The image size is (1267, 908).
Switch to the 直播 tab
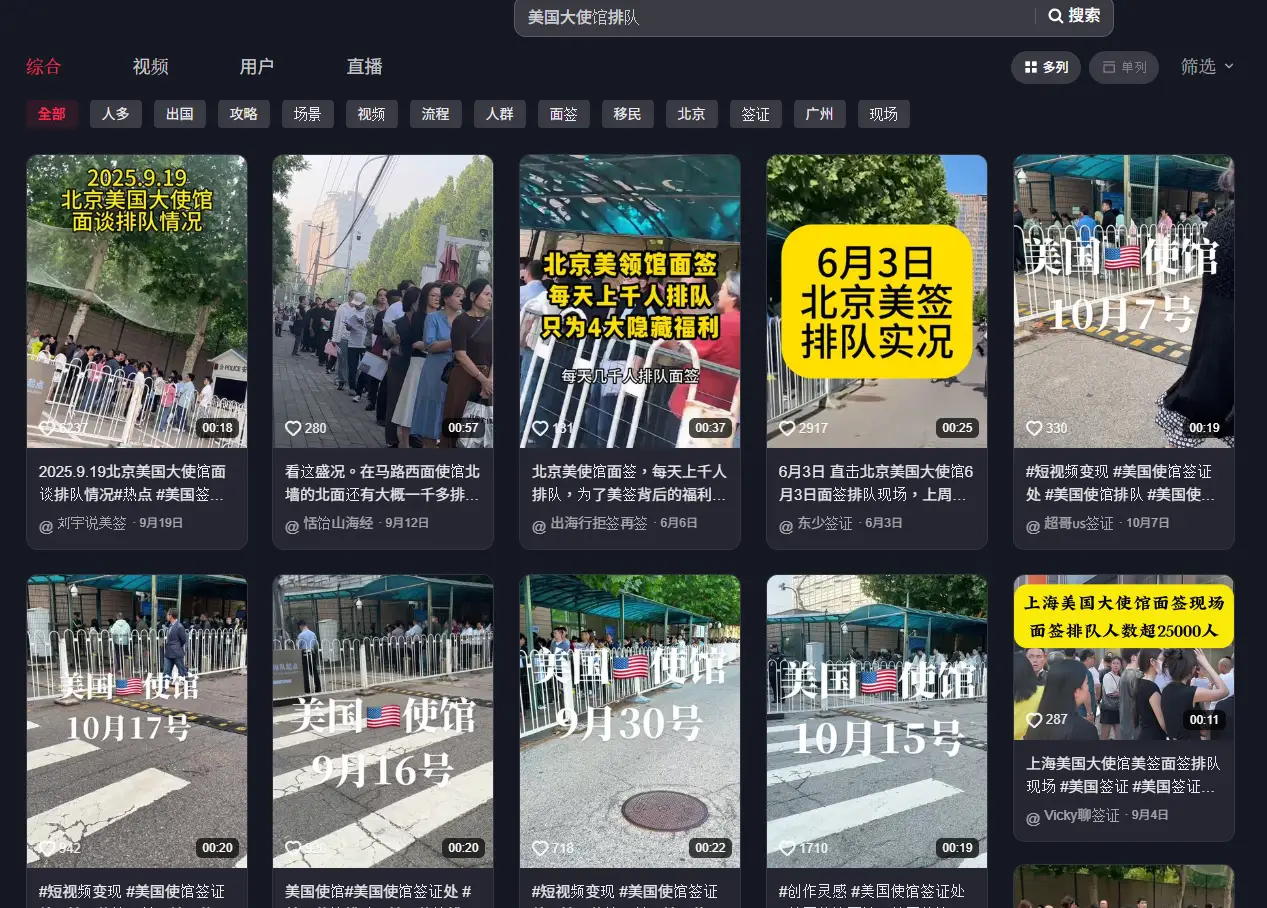(364, 67)
